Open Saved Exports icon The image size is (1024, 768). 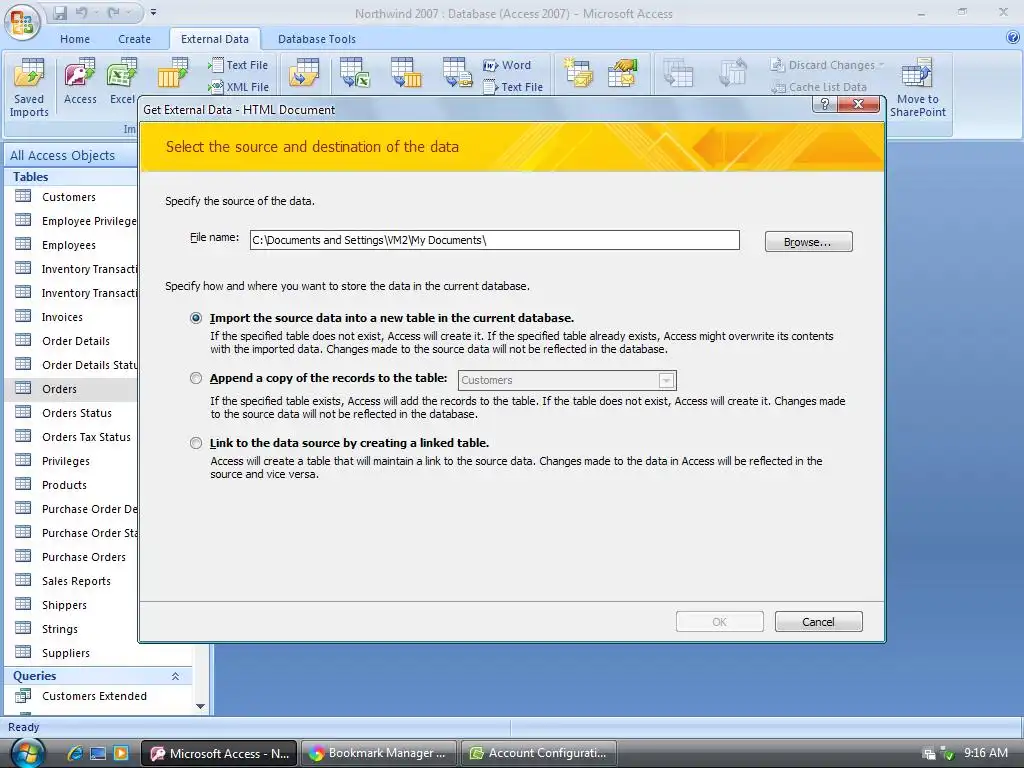pyautogui.click(x=304, y=72)
